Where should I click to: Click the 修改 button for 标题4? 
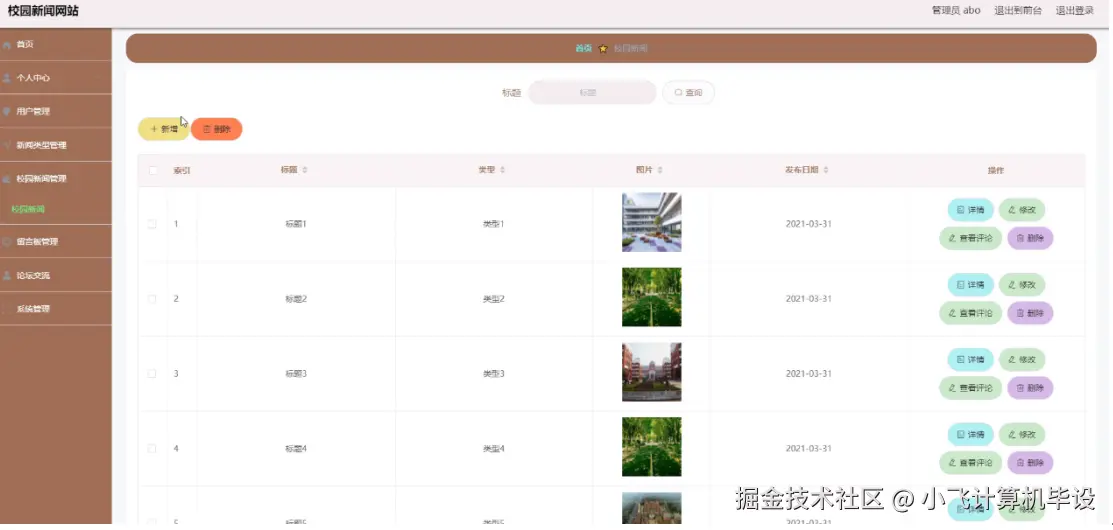(x=1021, y=434)
